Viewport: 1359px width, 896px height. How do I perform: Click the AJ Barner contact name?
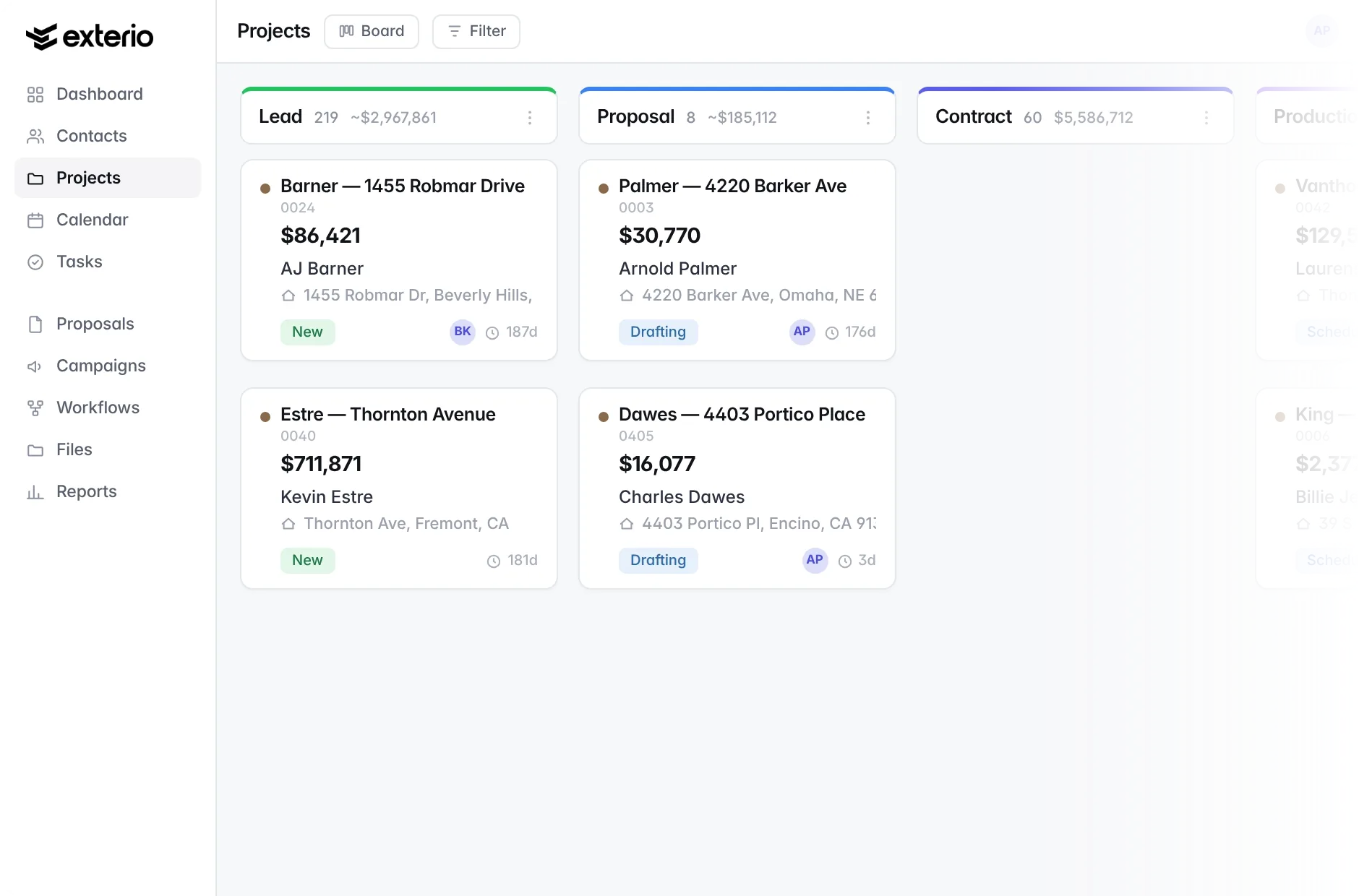point(322,269)
